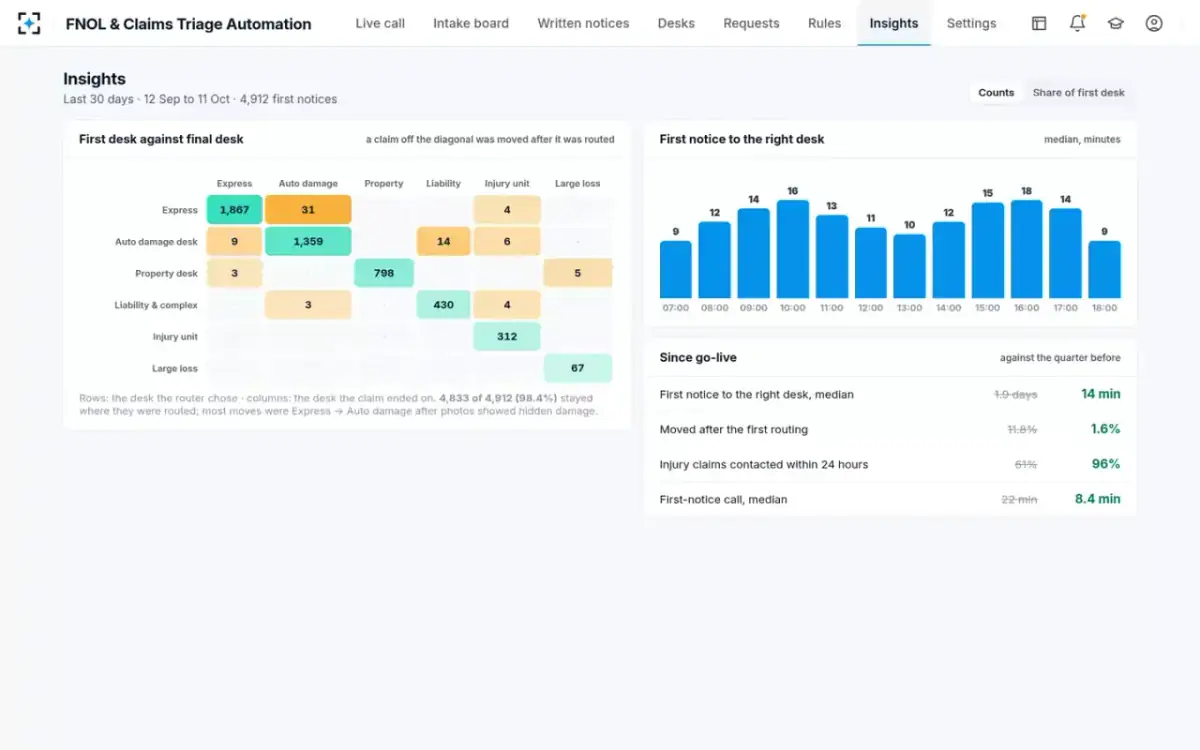Click the 8.4 min value

(1097, 499)
